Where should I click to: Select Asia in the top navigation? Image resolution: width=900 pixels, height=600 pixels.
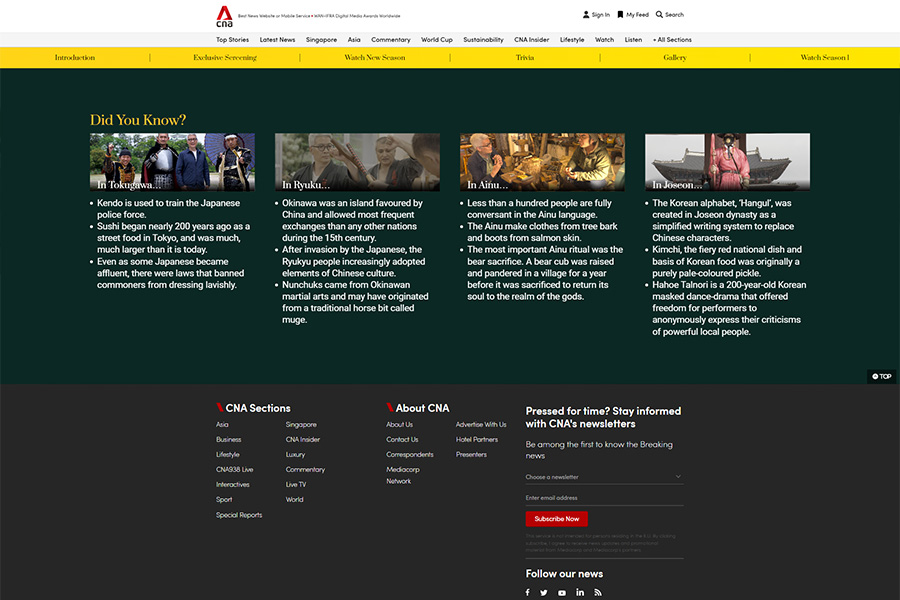(354, 40)
